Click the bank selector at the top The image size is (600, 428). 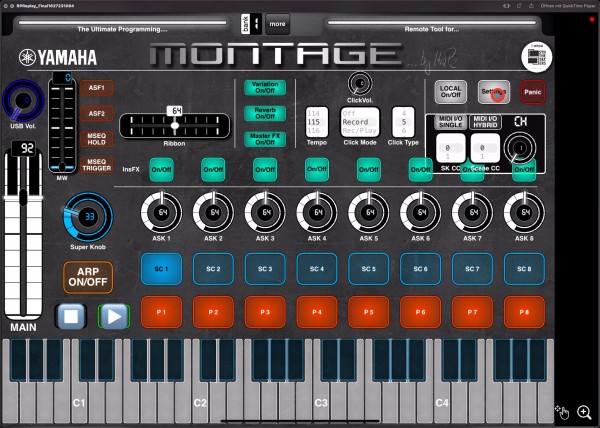(251, 24)
